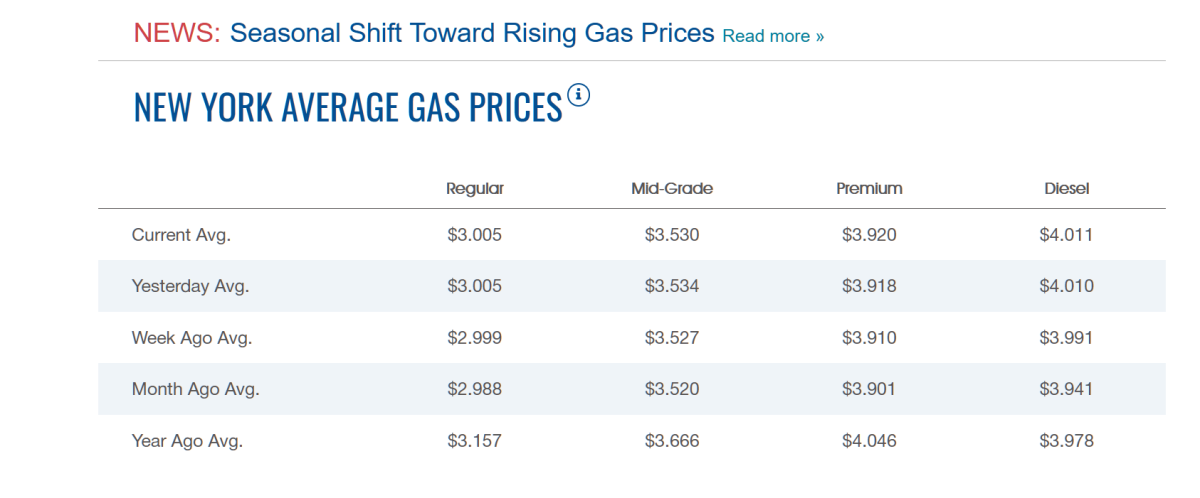This screenshot has height=498, width=1200.
Task: Click the current Regular price $3.005
Action: (x=474, y=235)
